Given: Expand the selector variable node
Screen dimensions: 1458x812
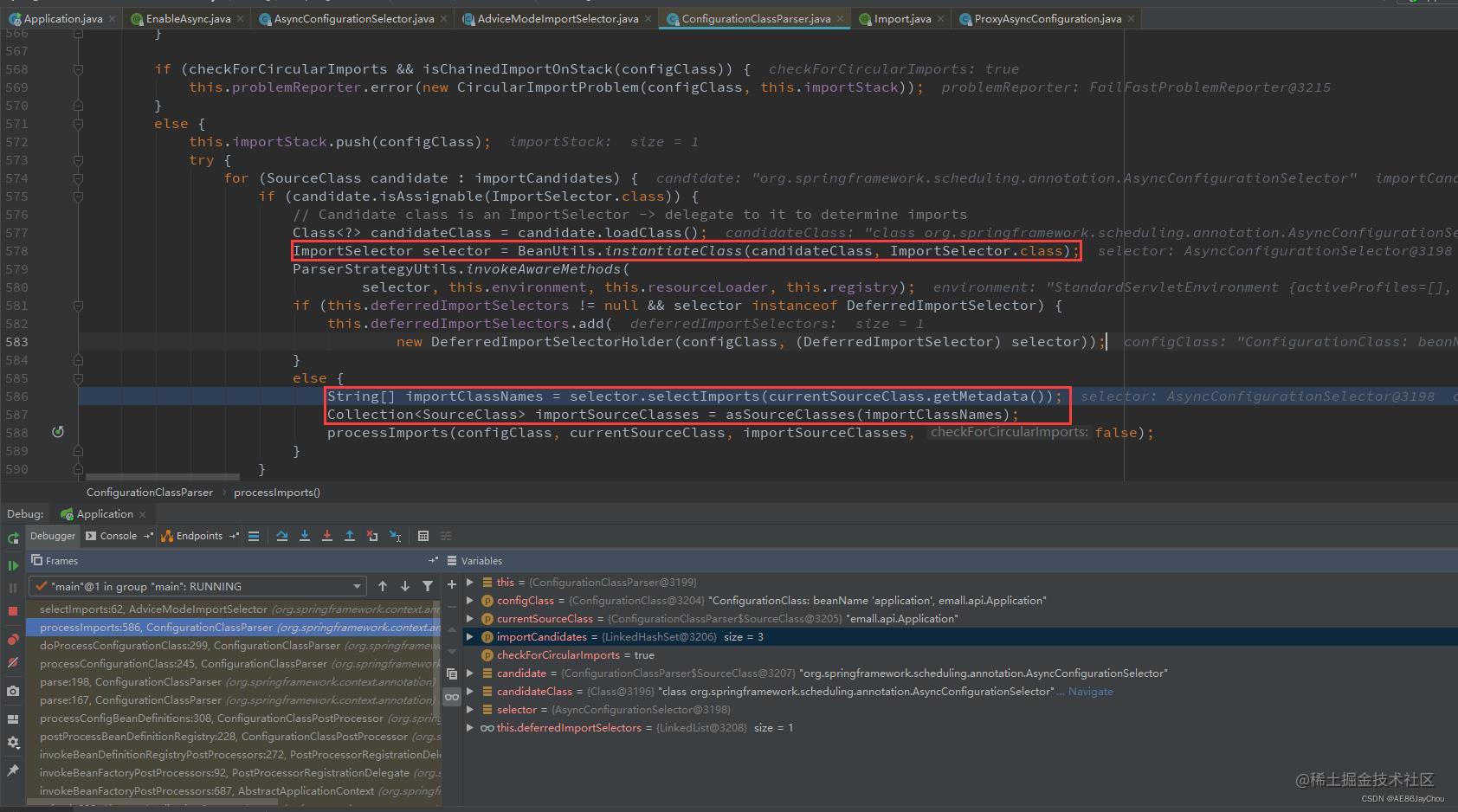Looking at the screenshot, I should coord(470,710).
